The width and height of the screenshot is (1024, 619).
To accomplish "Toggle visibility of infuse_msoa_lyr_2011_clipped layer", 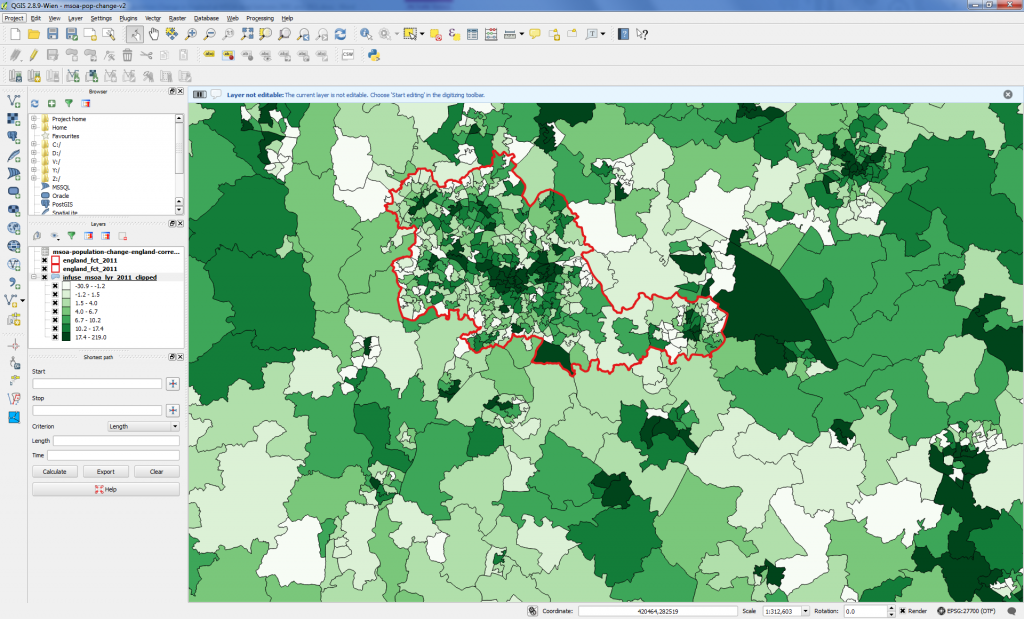I will click(45, 278).
